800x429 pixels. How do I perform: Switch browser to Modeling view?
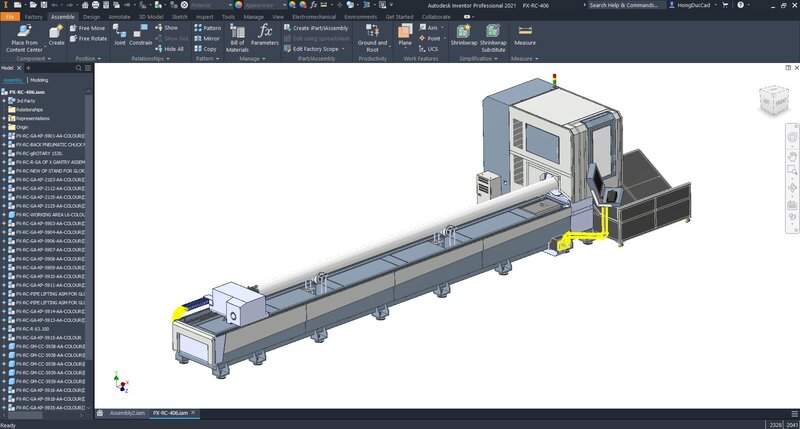point(40,79)
